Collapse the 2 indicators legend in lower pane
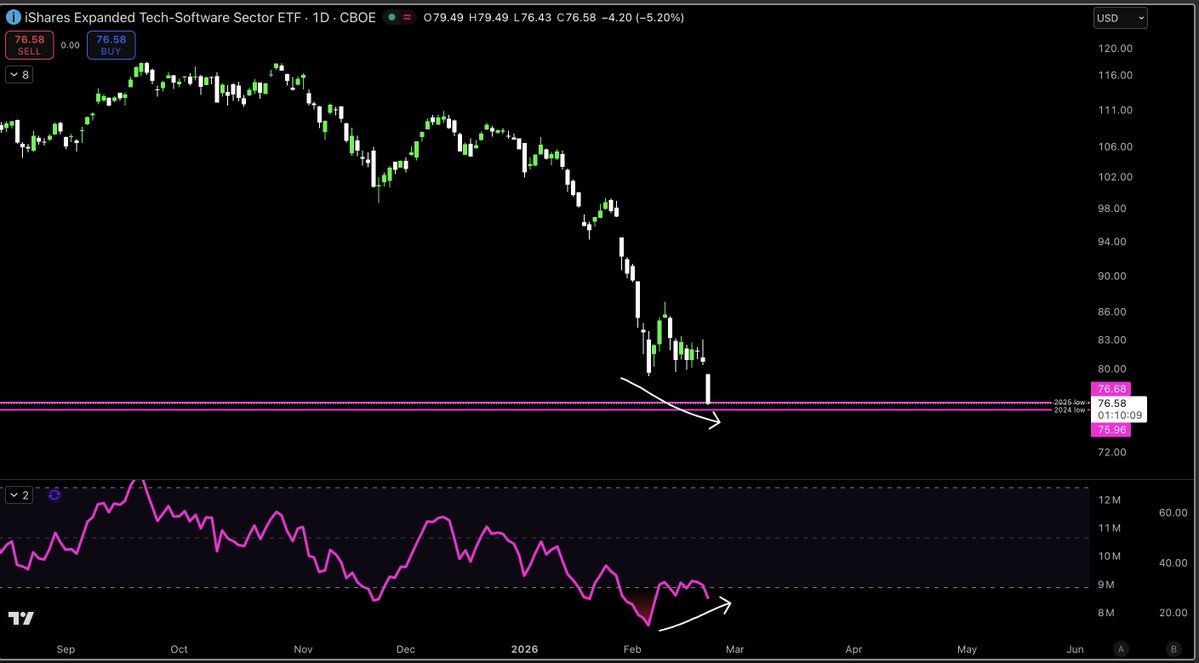Viewport: 1199px width, 663px height. coord(19,495)
